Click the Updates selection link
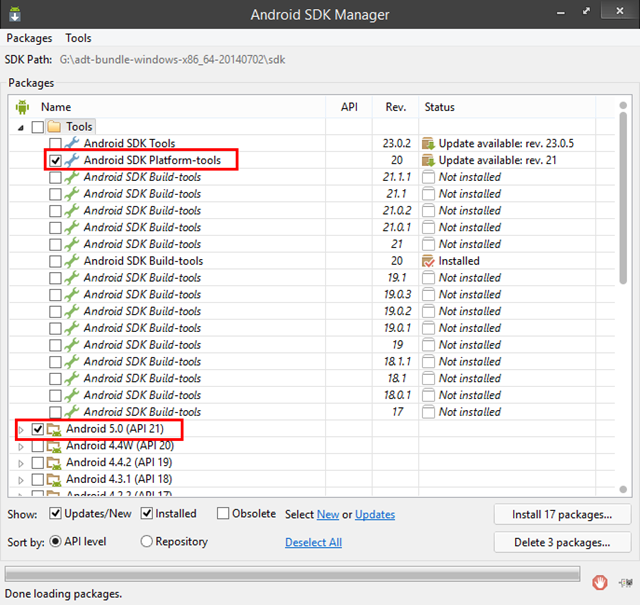Image resolution: width=640 pixels, height=605 pixels. (375, 514)
